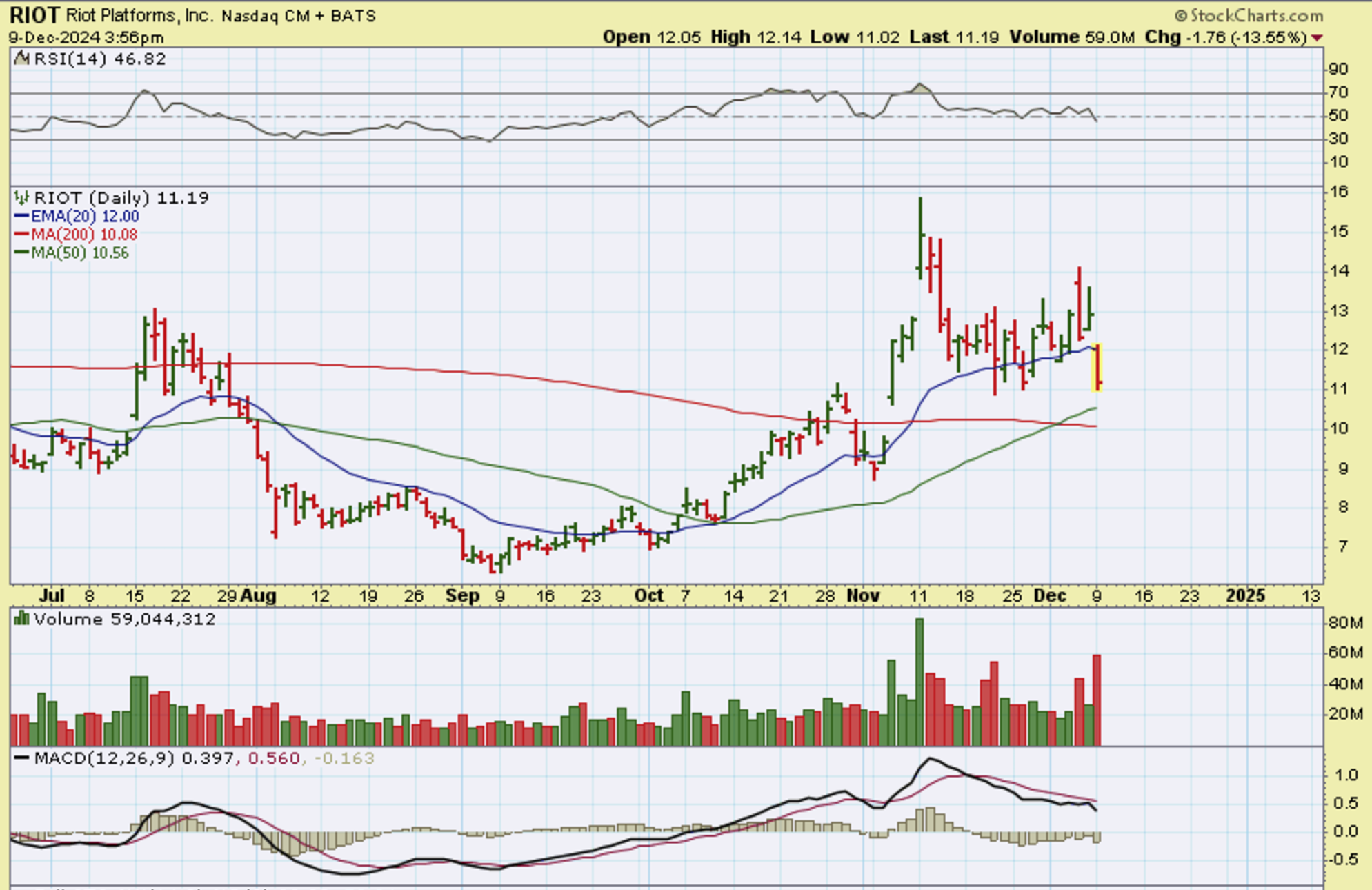The width and height of the screenshot is (1372, 890).
Task: Click the OHLC bars icon beside RIOT (Daily)
Action: 22,198
